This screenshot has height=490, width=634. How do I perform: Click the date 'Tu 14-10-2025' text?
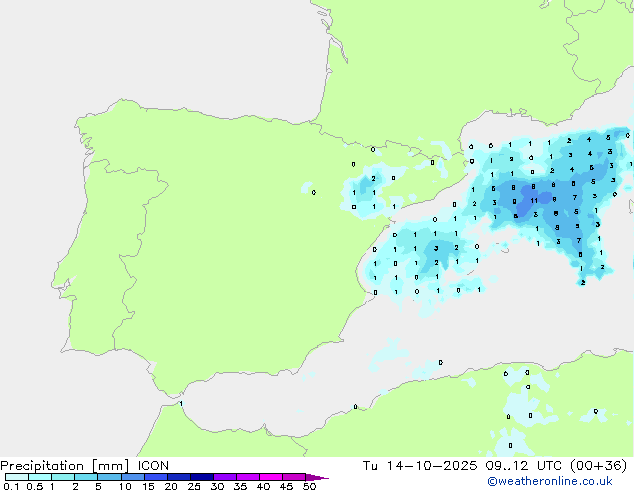click(x=420, y=466)
